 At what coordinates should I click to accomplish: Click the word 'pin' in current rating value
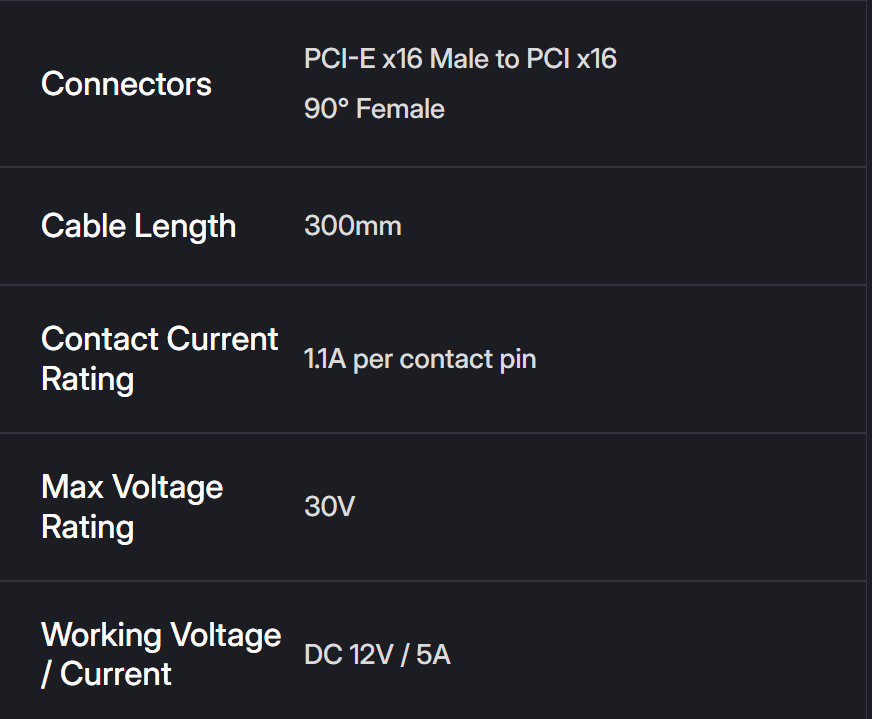click(x=518, y=359)
